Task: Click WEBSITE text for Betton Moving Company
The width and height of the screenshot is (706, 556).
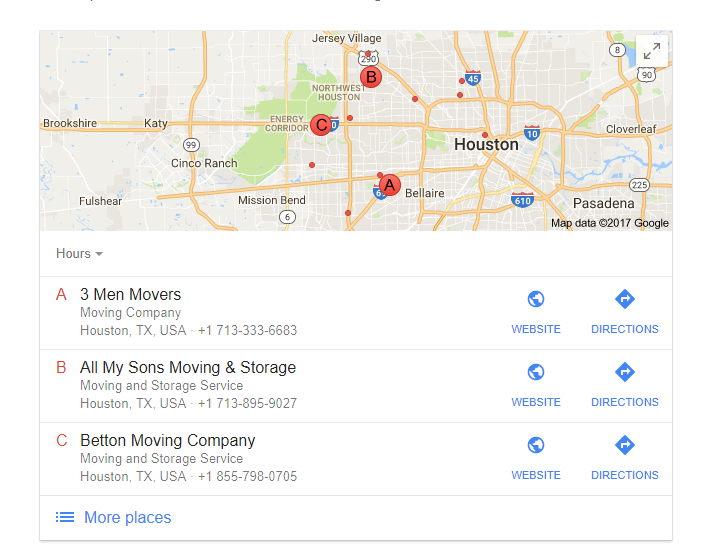Action: pos(536,475)
